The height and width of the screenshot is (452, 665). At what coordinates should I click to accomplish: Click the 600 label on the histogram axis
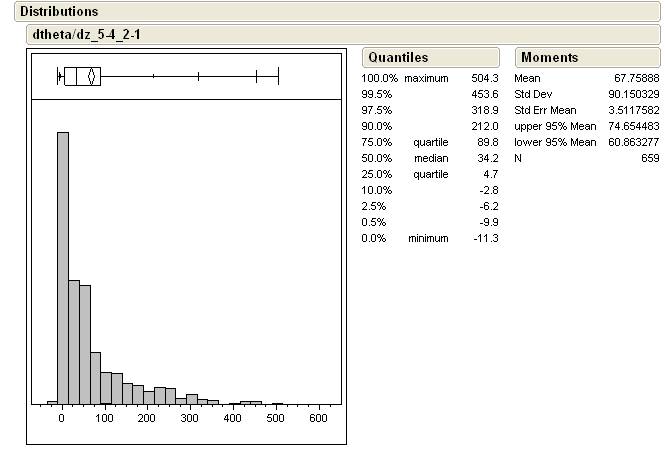(320, 418)
